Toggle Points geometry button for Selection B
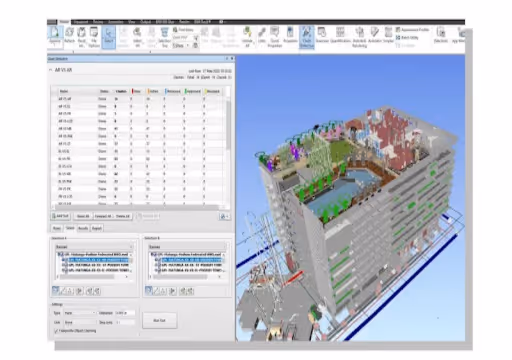This screenshot has width=512, height=360. (163, 291)
